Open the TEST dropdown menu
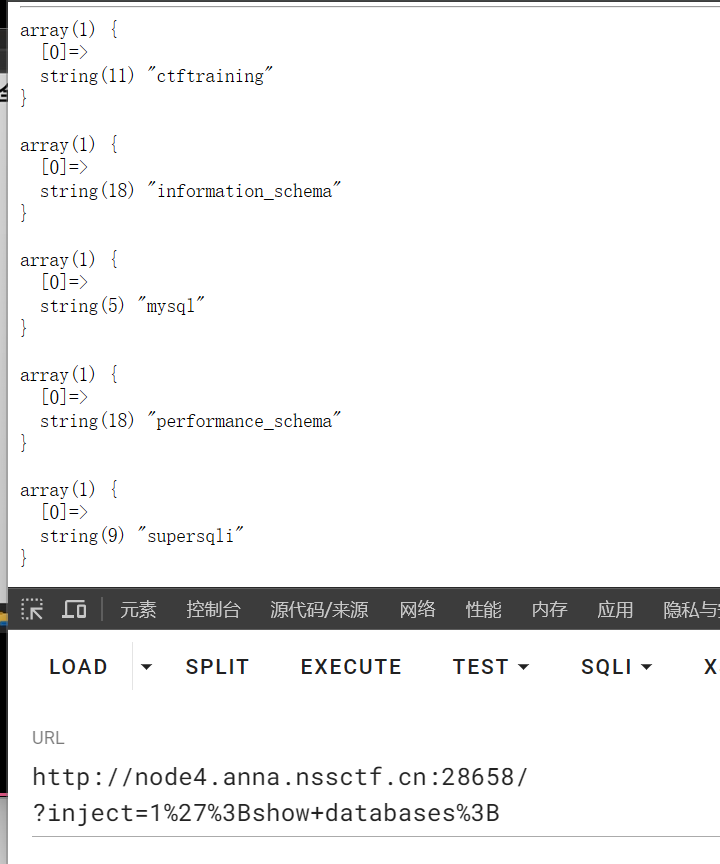720x864 pixels. [491, 667]
